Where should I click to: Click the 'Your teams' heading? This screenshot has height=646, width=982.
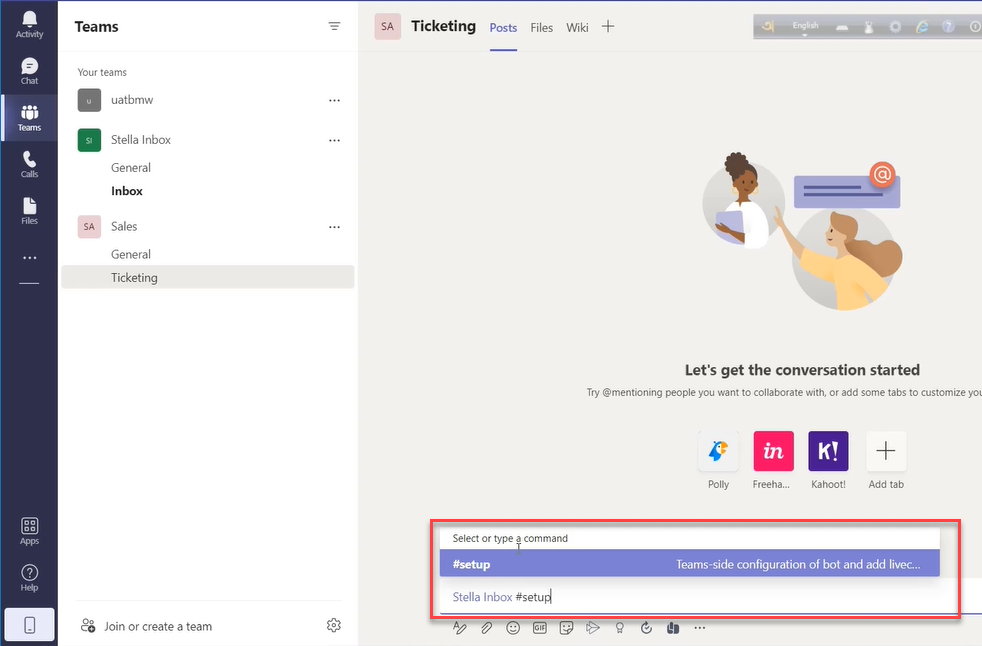click(x=102, y=72)
